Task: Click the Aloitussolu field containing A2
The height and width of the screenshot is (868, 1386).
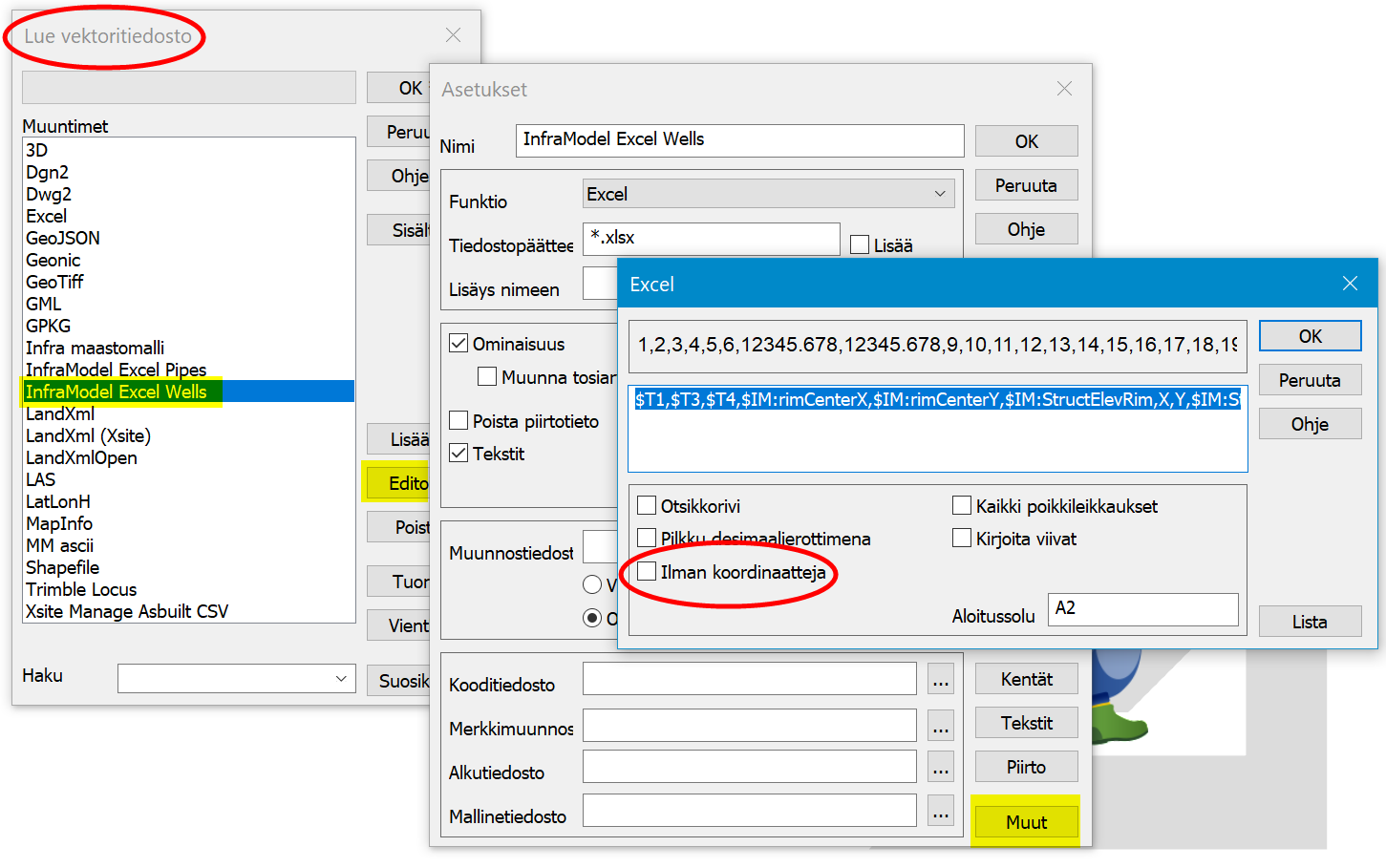Action: [x=1141, y=608]
